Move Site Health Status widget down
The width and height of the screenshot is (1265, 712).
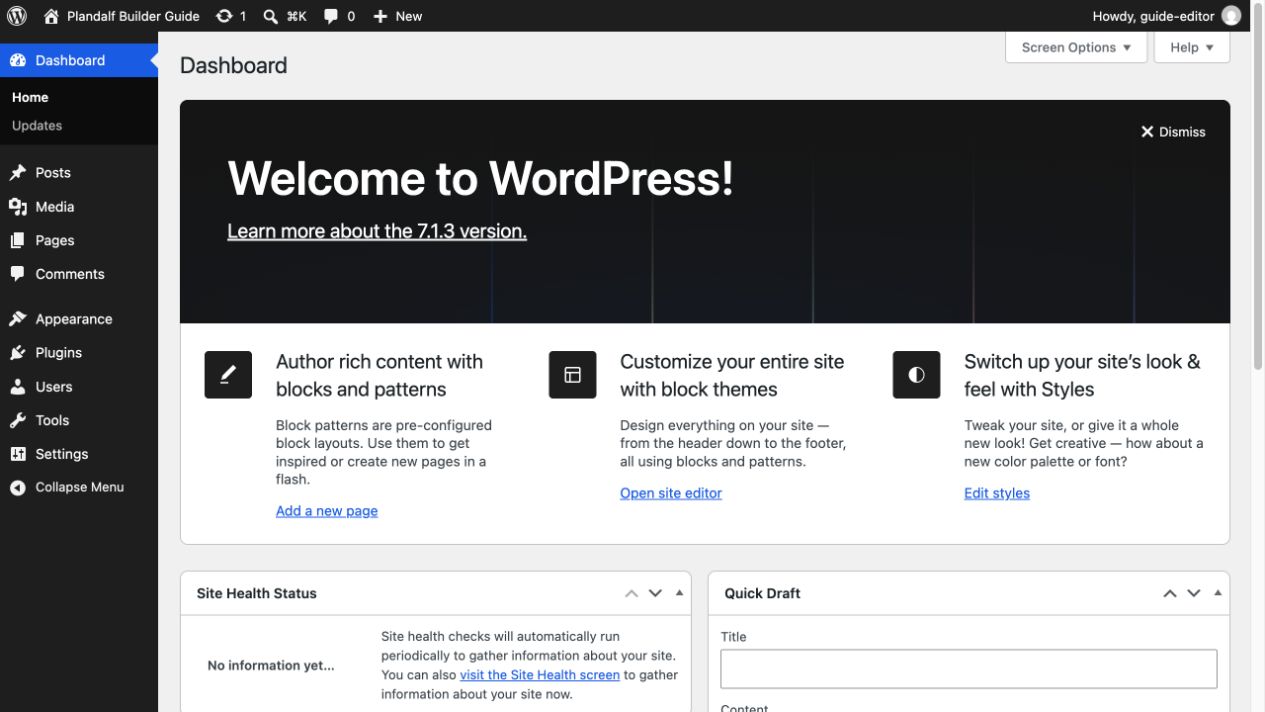(655, 593)
